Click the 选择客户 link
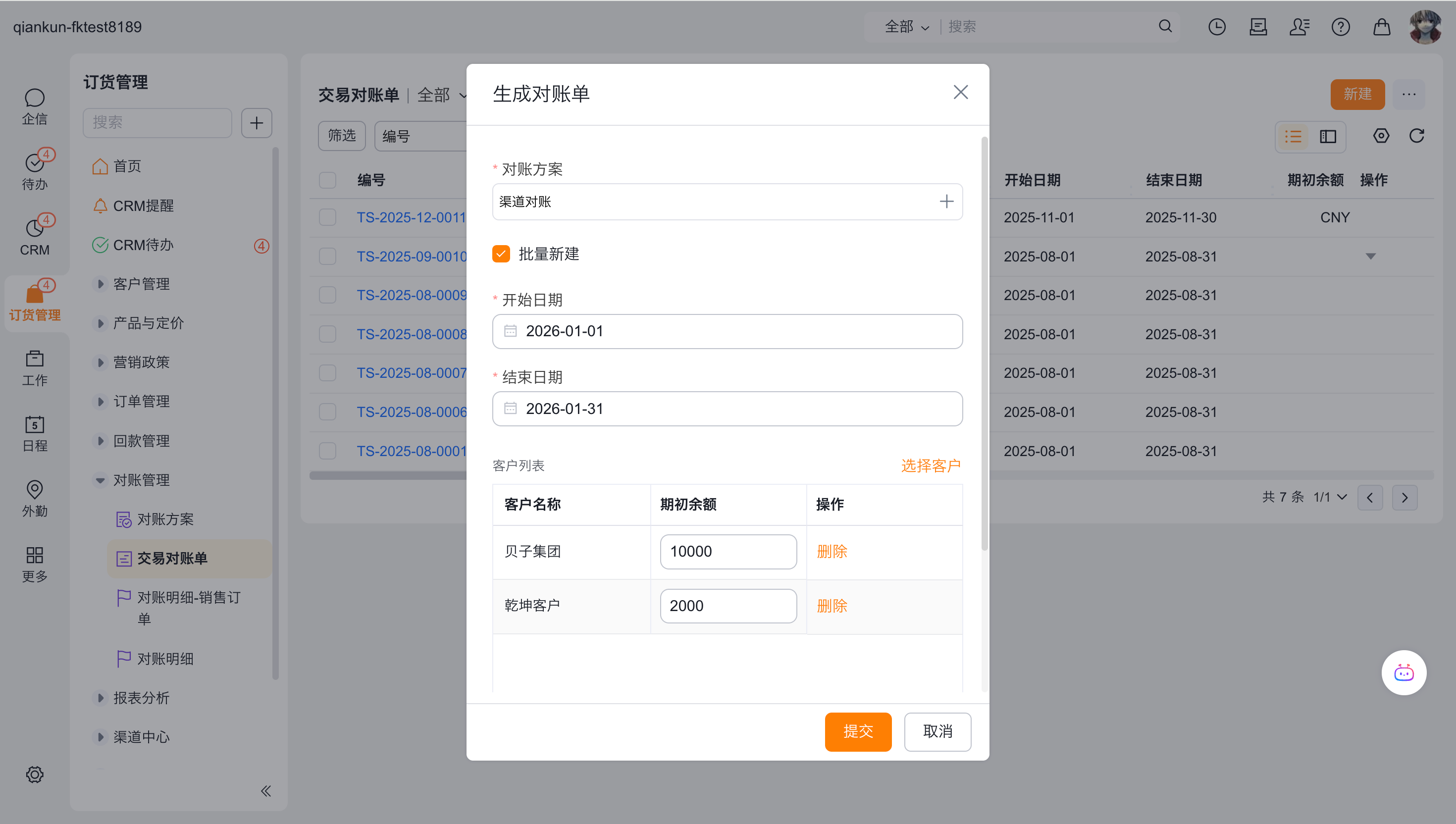This screenshot has width=1456, height=824. pos(930,465)
